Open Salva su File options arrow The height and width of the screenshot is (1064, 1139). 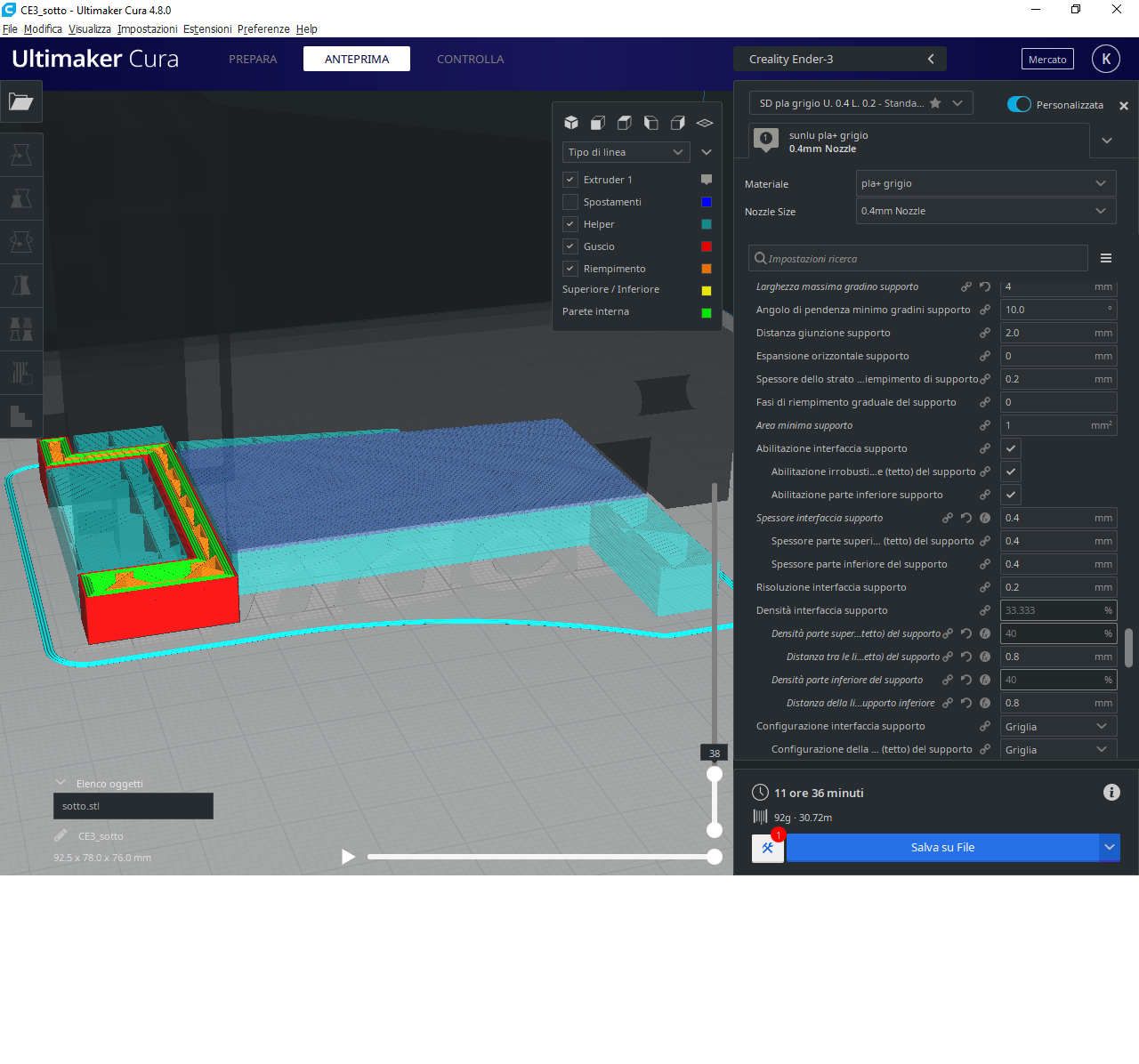pyautogui.click(x=1110, y=848)
